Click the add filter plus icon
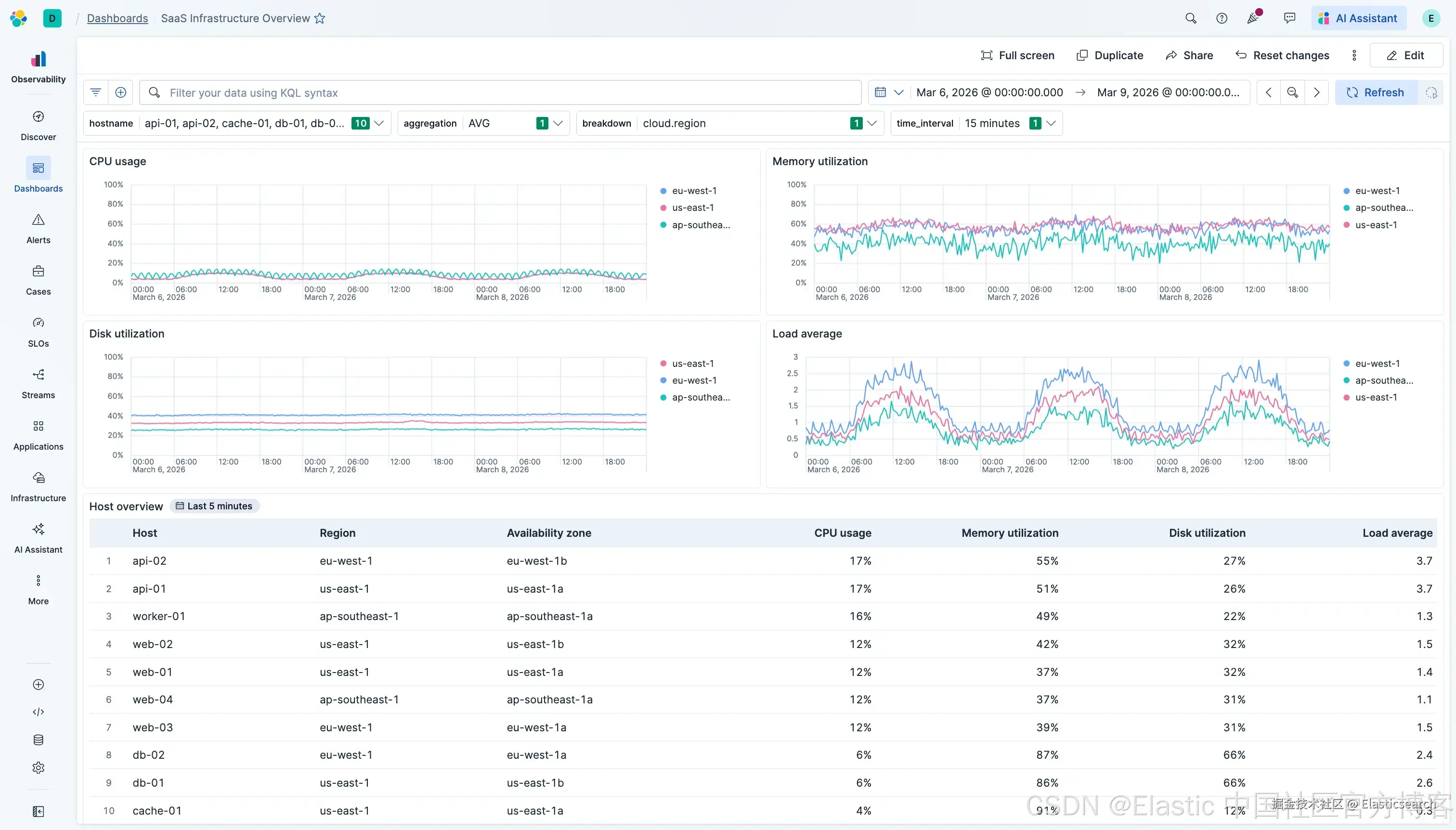The height and width of the screenshot is (830, 1456). click(x=120, y=92)
